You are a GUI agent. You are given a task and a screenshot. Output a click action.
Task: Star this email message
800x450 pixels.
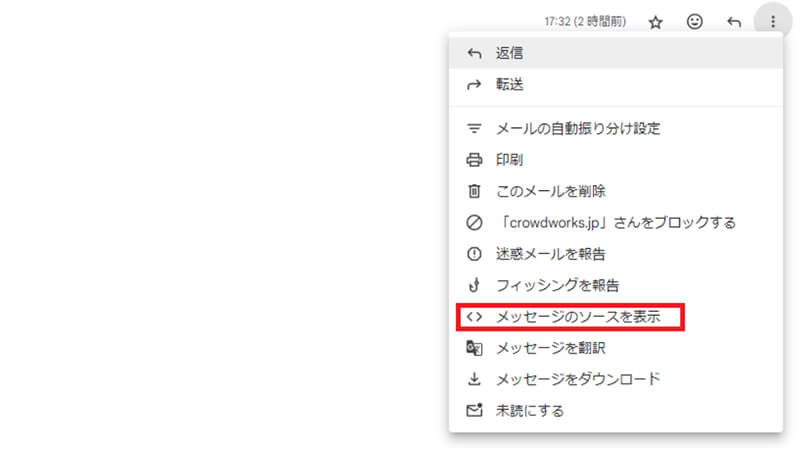click(x=656, y=22)
